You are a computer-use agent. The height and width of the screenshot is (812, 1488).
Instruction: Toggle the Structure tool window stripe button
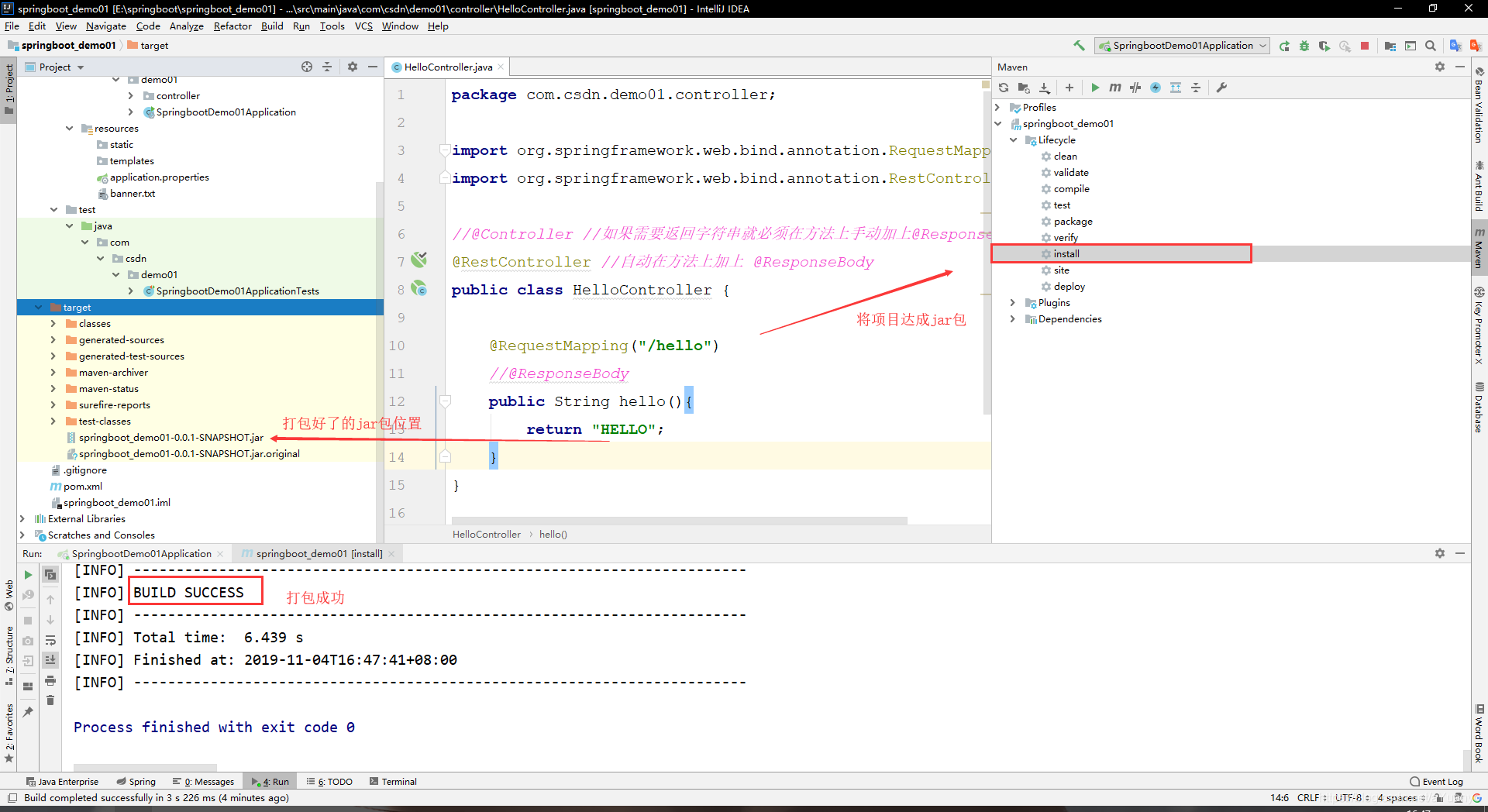click(9, 655)
